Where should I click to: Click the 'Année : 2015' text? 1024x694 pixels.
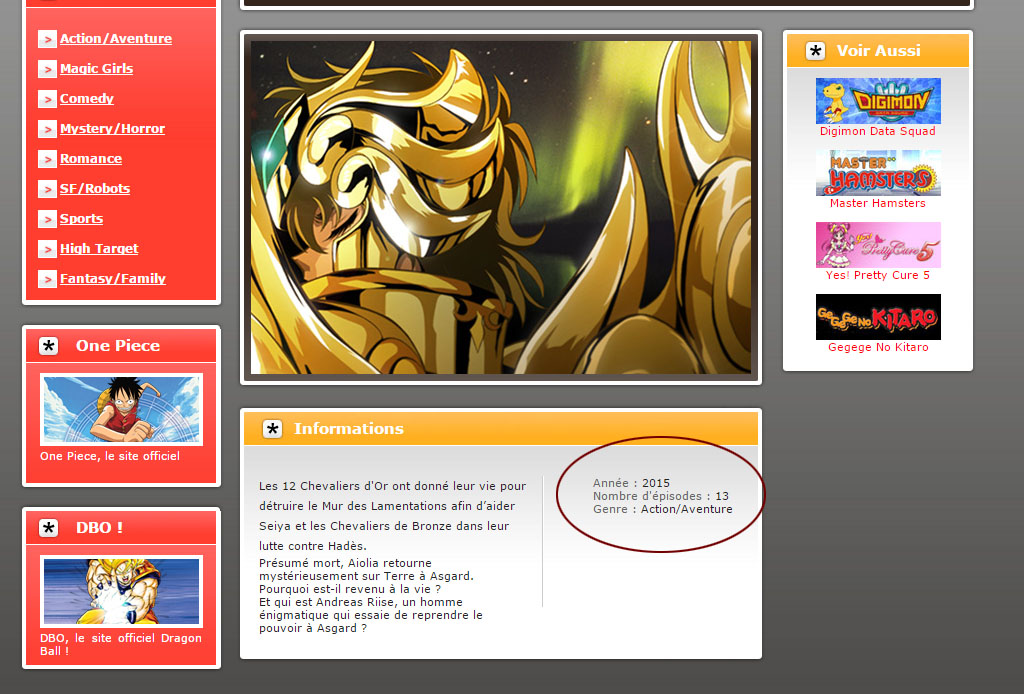point(632,483)
